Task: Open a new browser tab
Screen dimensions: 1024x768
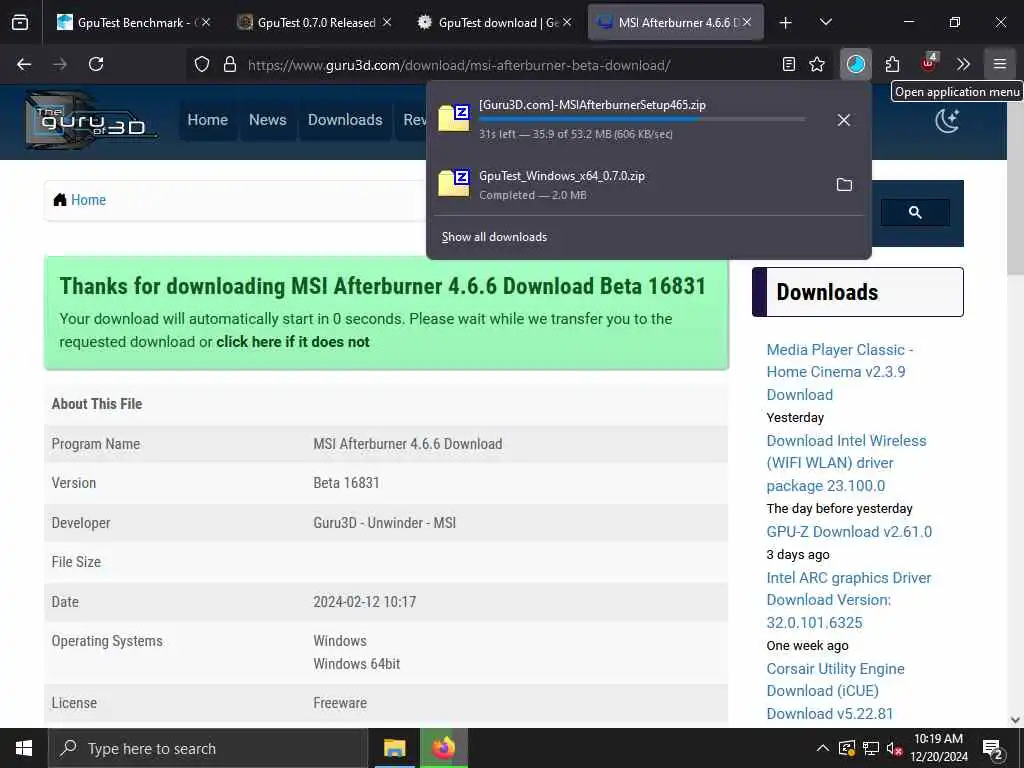Action: pyautogui.click(x=786, y=23)
